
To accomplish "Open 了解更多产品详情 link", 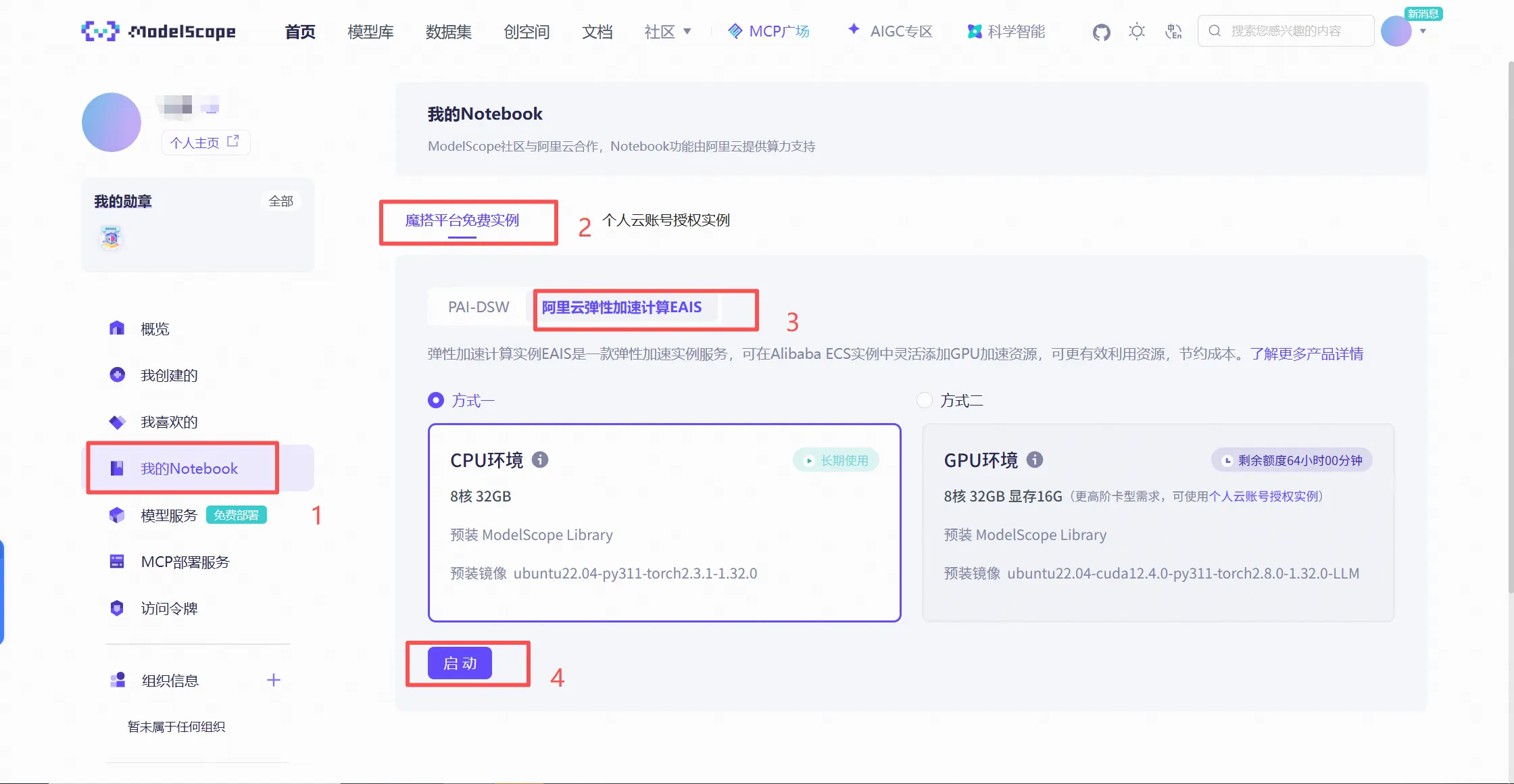I will [x=1307, y=353].
